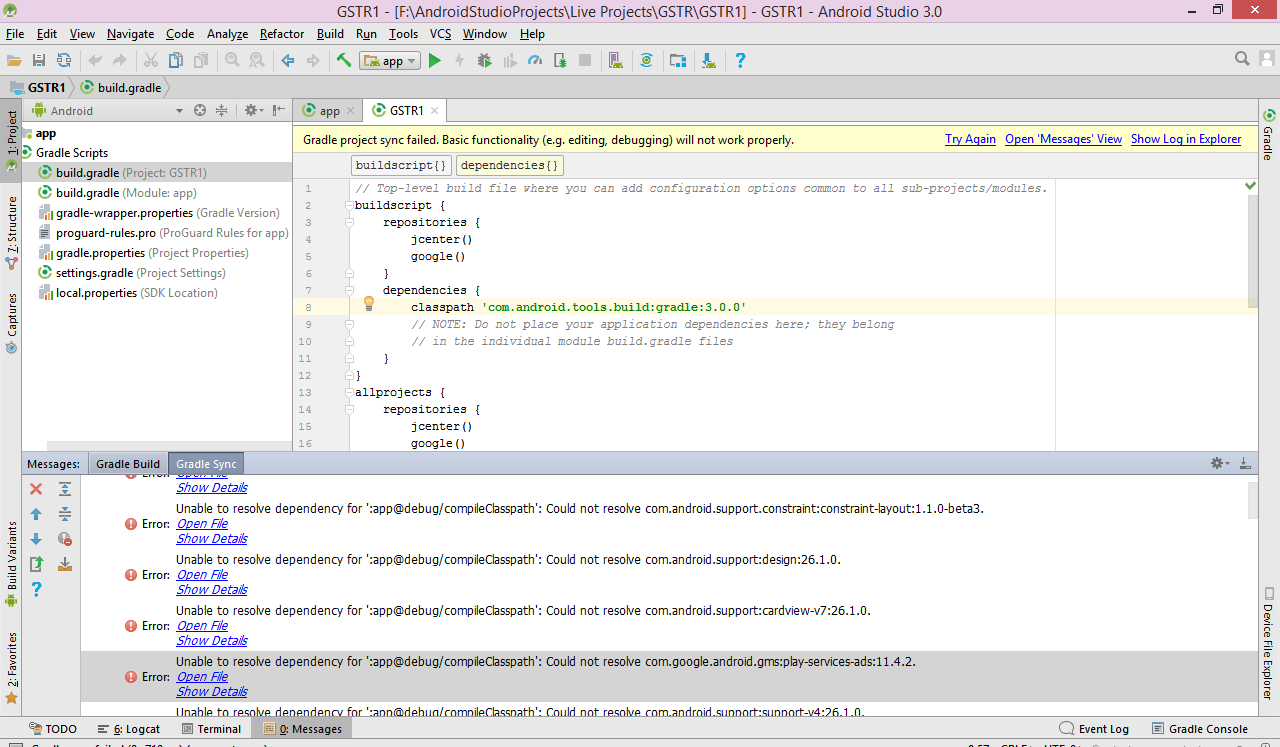1280x747 pixels.
Task: Open the File menu
Action: pos(15,34)
